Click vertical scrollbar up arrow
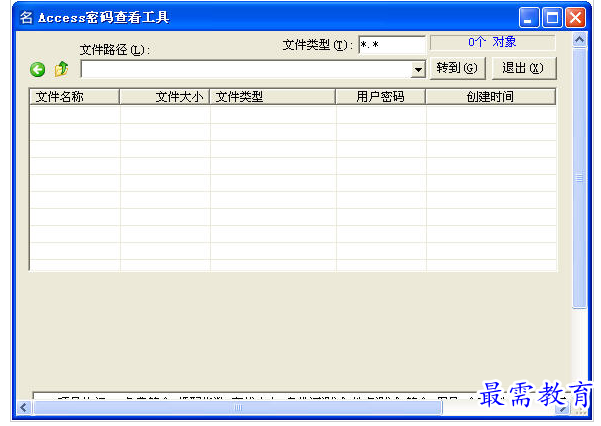Image resolution: width=601 pixels, height=426 pixels. tap(580, 40)
